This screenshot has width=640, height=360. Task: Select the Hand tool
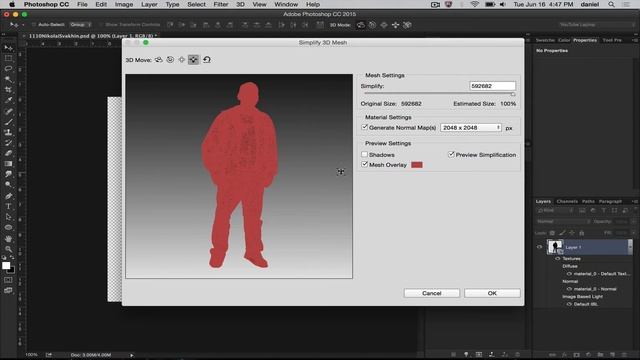[x=8, y=238]
